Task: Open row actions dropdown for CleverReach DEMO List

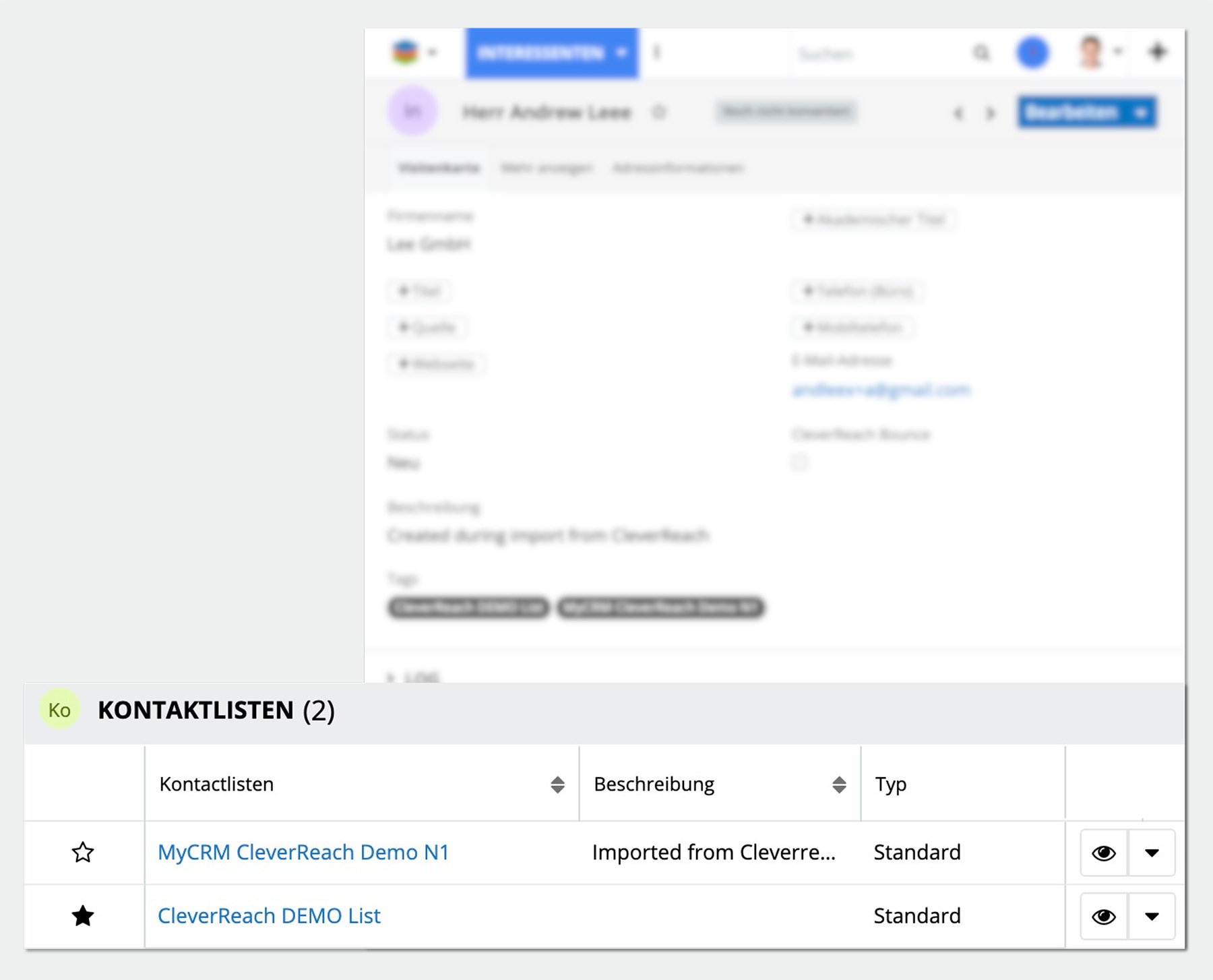Action: tap(1152, 917)
